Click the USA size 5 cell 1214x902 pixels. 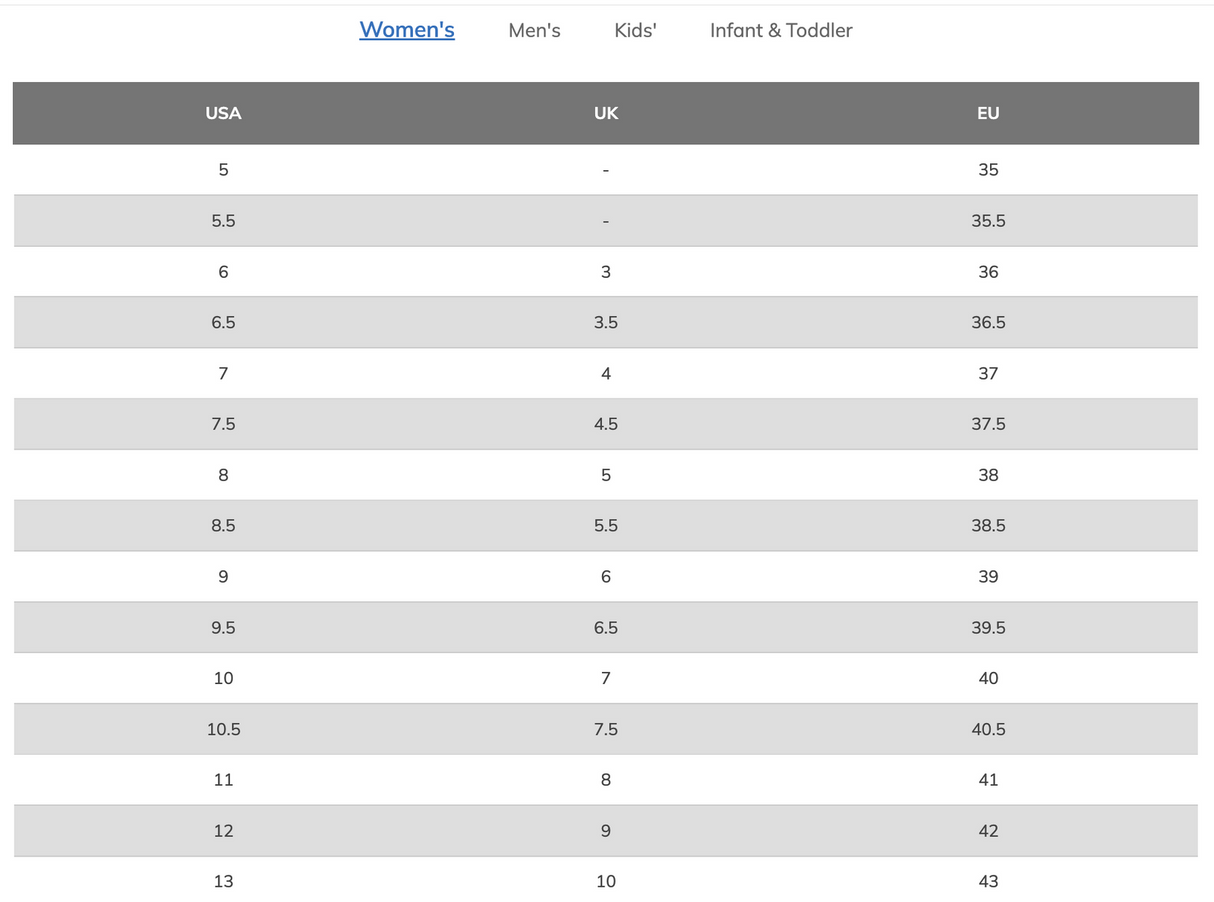223,170
